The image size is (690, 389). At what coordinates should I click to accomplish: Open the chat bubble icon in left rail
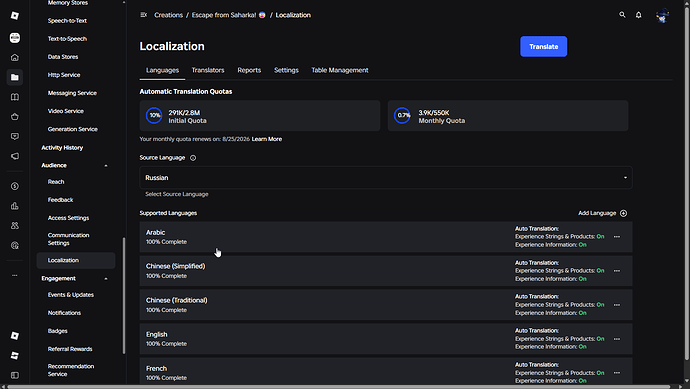pyautogui.click(x=15, y=136)
